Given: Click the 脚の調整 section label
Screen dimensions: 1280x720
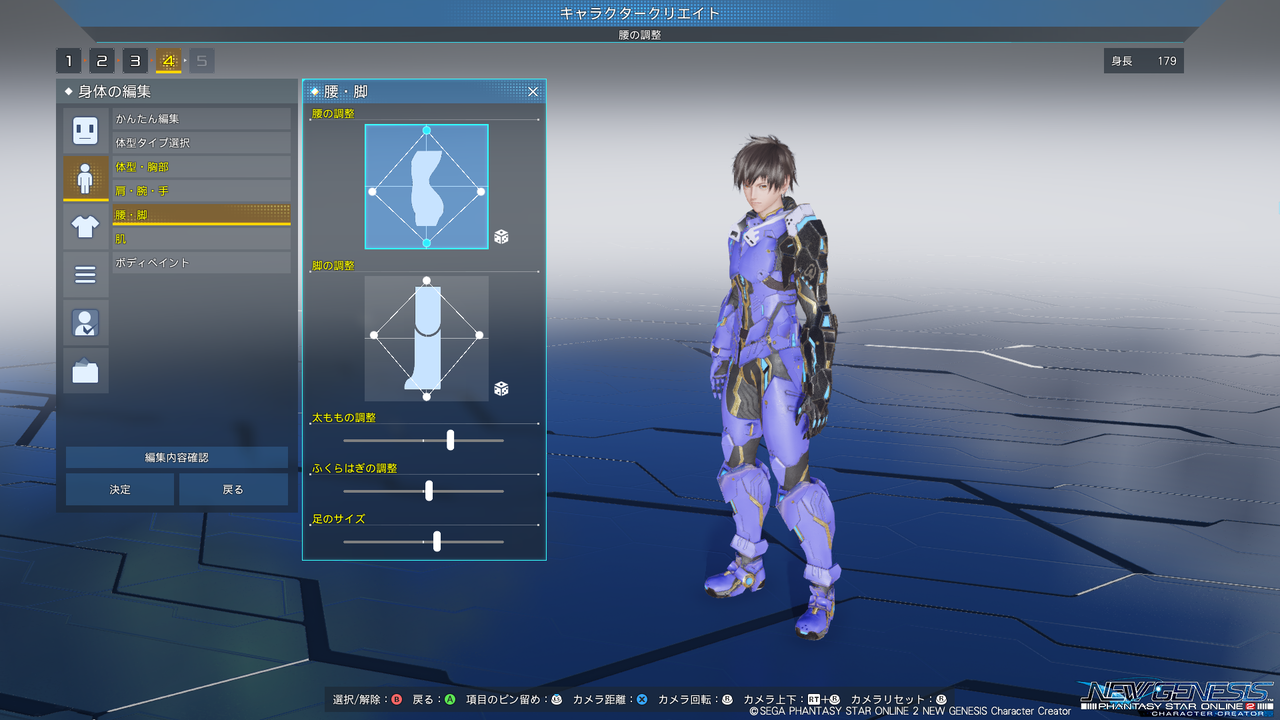Looking at the screenshot, I should click(x=333, y=266).
